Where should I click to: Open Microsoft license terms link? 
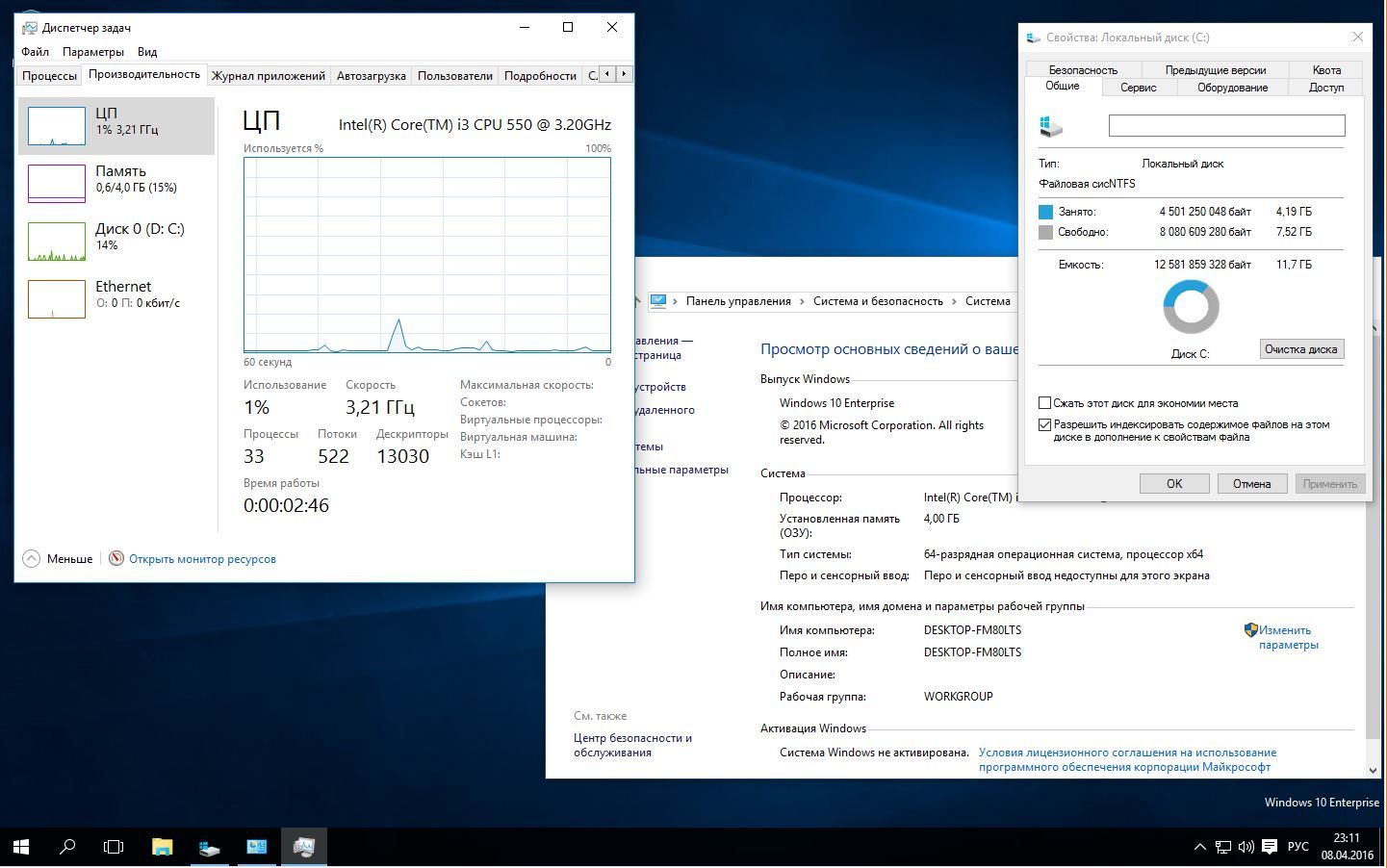pos(1127,759)
